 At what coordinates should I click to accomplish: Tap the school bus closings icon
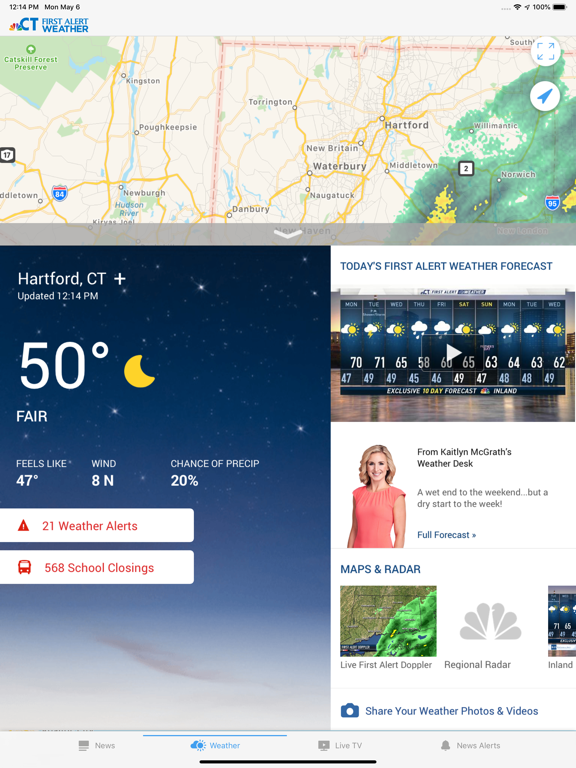click(24, 567)
